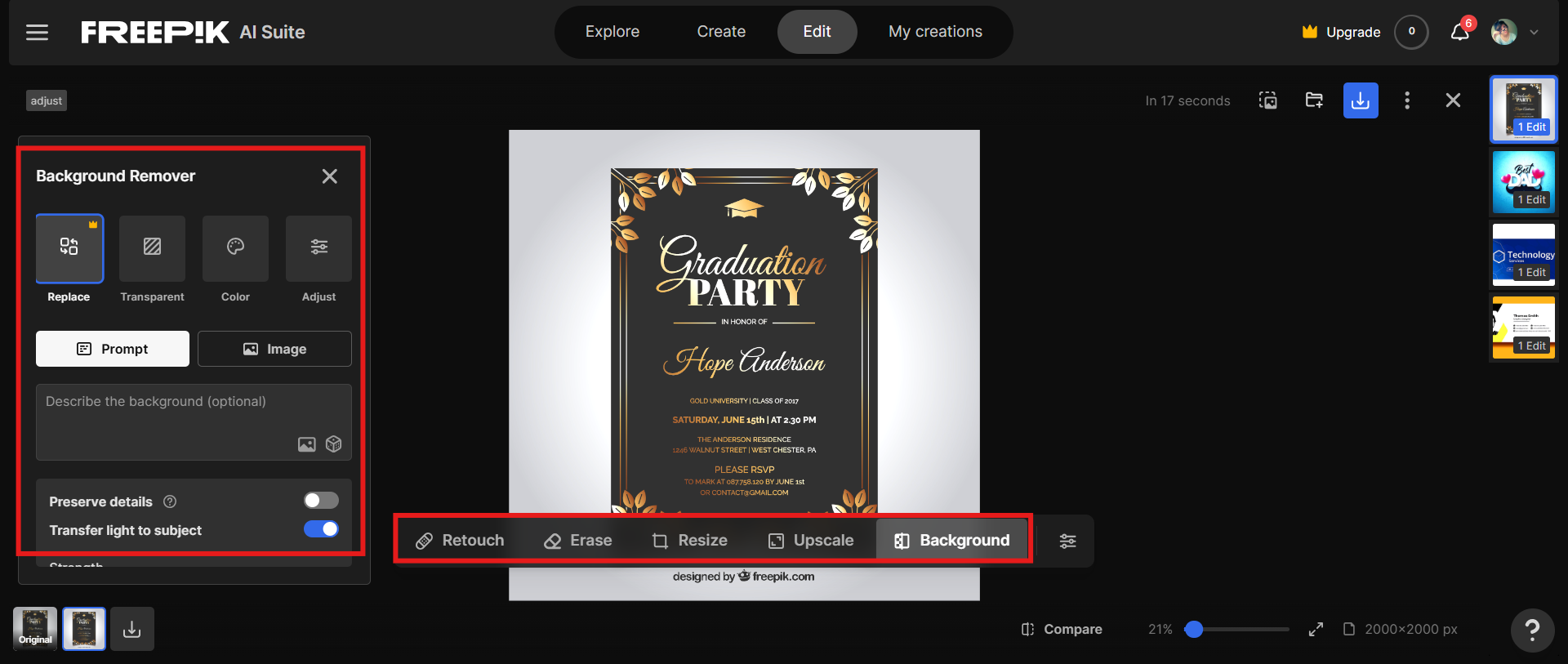Select the Erase tool

[x=578, y=541]
